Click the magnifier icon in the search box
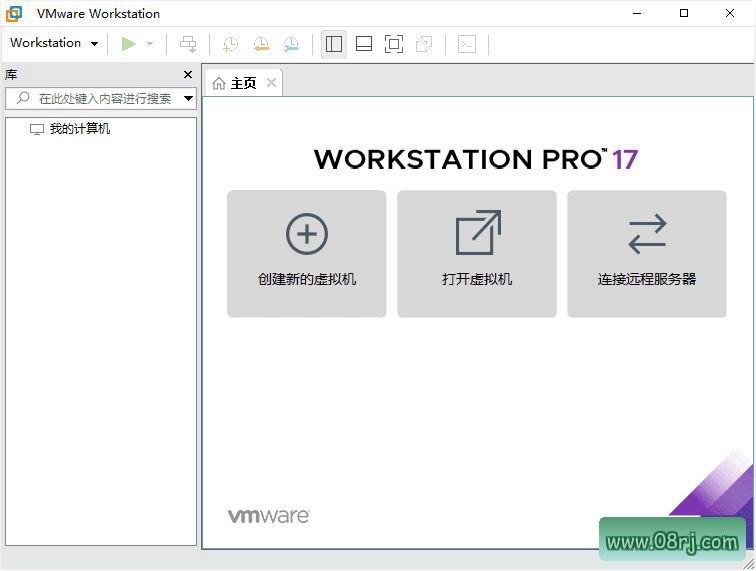The image size is (756, 571). point(23,98)
